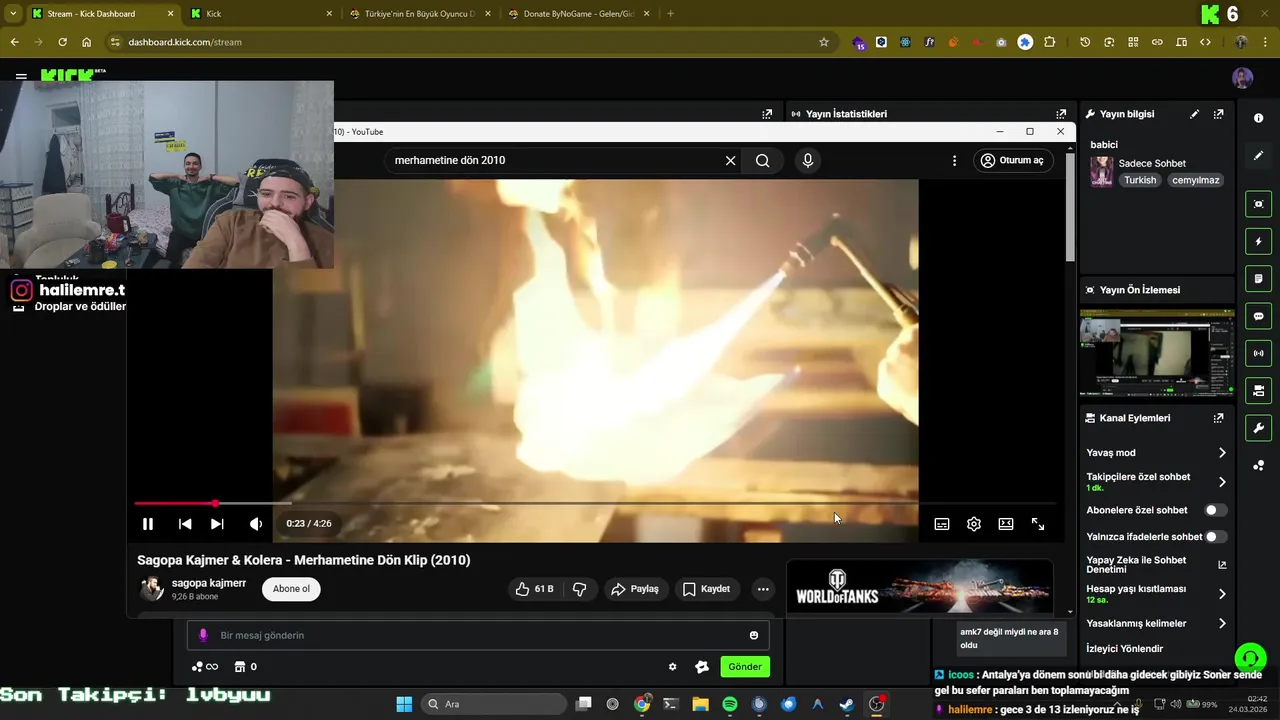1280x720 pixels.
Task: Toggle Abonelere özel sohbet switch
Action: point(1215,510)
